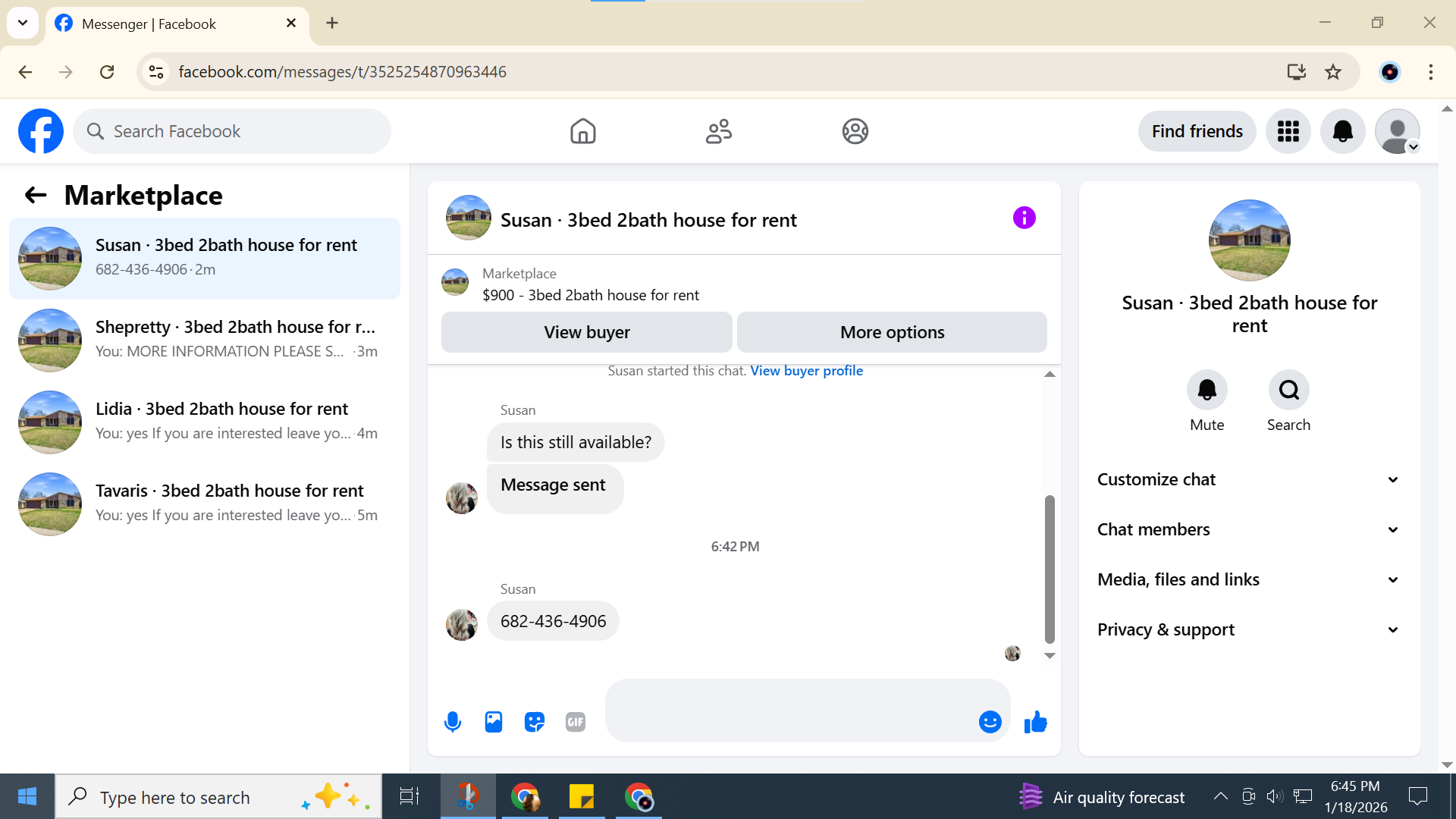Viewport: 1456px width, 819px height.
Task: Toggle conversation information panel with purple icon
Action: click(x=1024, y=218)
